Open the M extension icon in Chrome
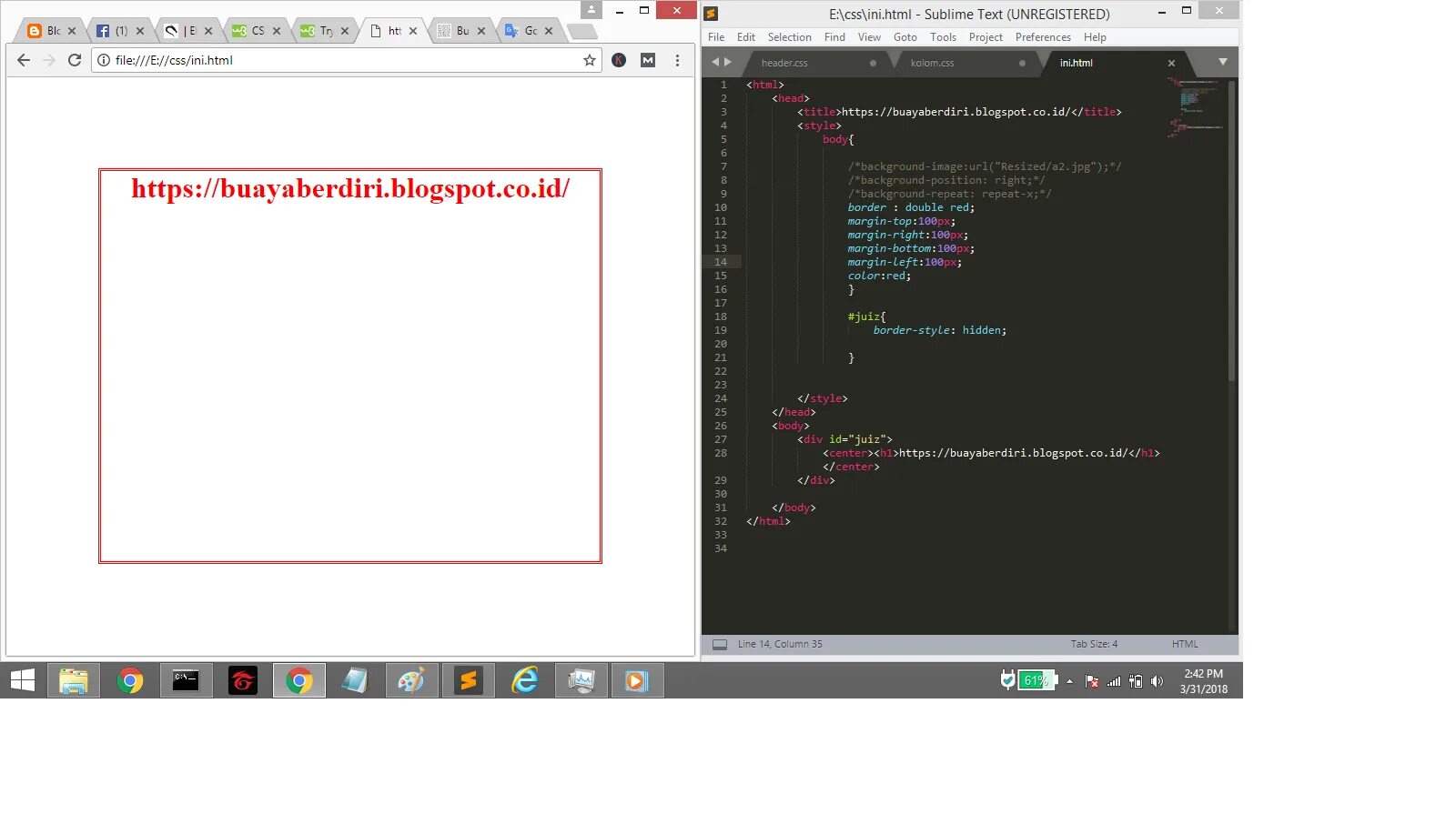 pos(648,60)
